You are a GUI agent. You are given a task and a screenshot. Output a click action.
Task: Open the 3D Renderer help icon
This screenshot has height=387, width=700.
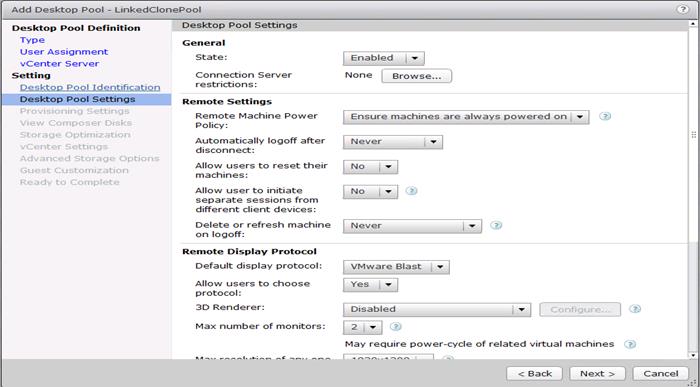[x=635, y=309]
